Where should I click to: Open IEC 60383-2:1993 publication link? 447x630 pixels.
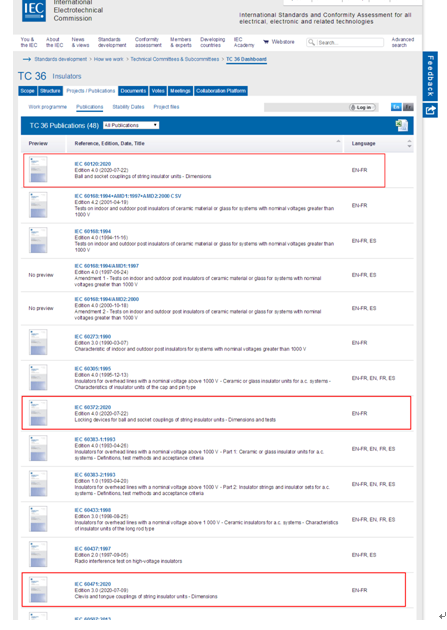point(95,475)
